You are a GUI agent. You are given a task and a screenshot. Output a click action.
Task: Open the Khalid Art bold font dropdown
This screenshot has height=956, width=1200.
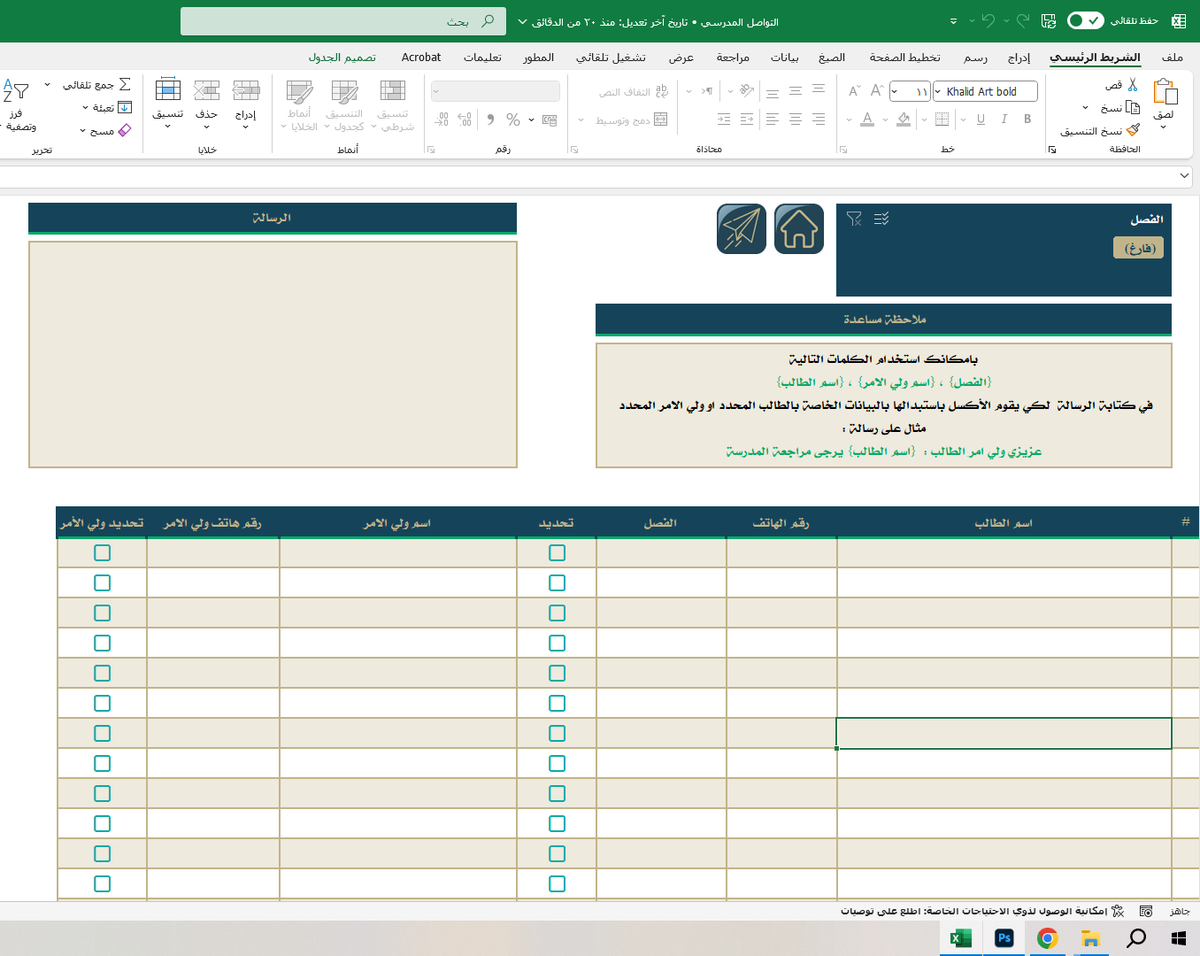pyautogui.click(x=937, y=92)
